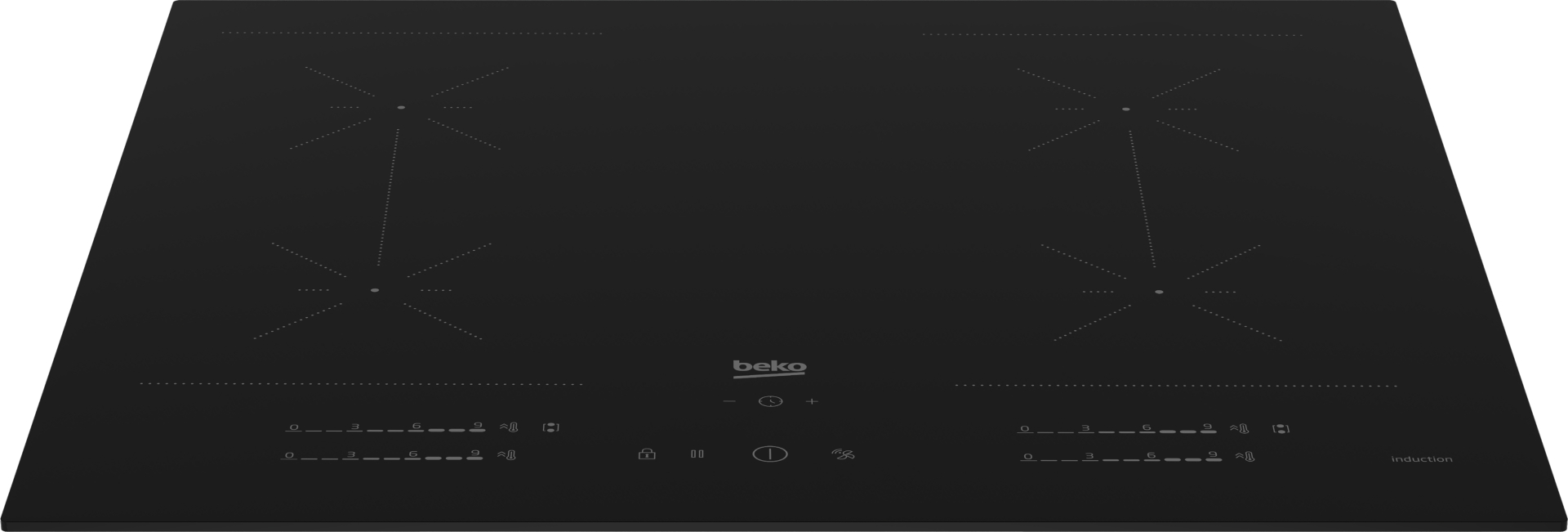Tap the right-side upper booster thermometer icon

point(1240,428)
